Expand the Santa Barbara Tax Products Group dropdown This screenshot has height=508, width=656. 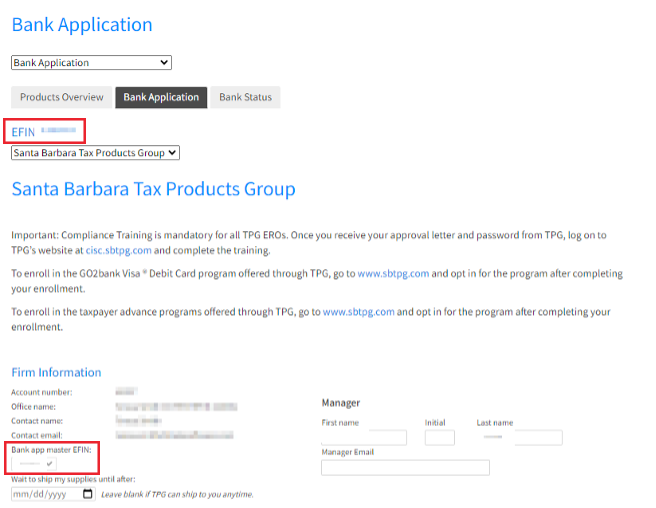95,153
